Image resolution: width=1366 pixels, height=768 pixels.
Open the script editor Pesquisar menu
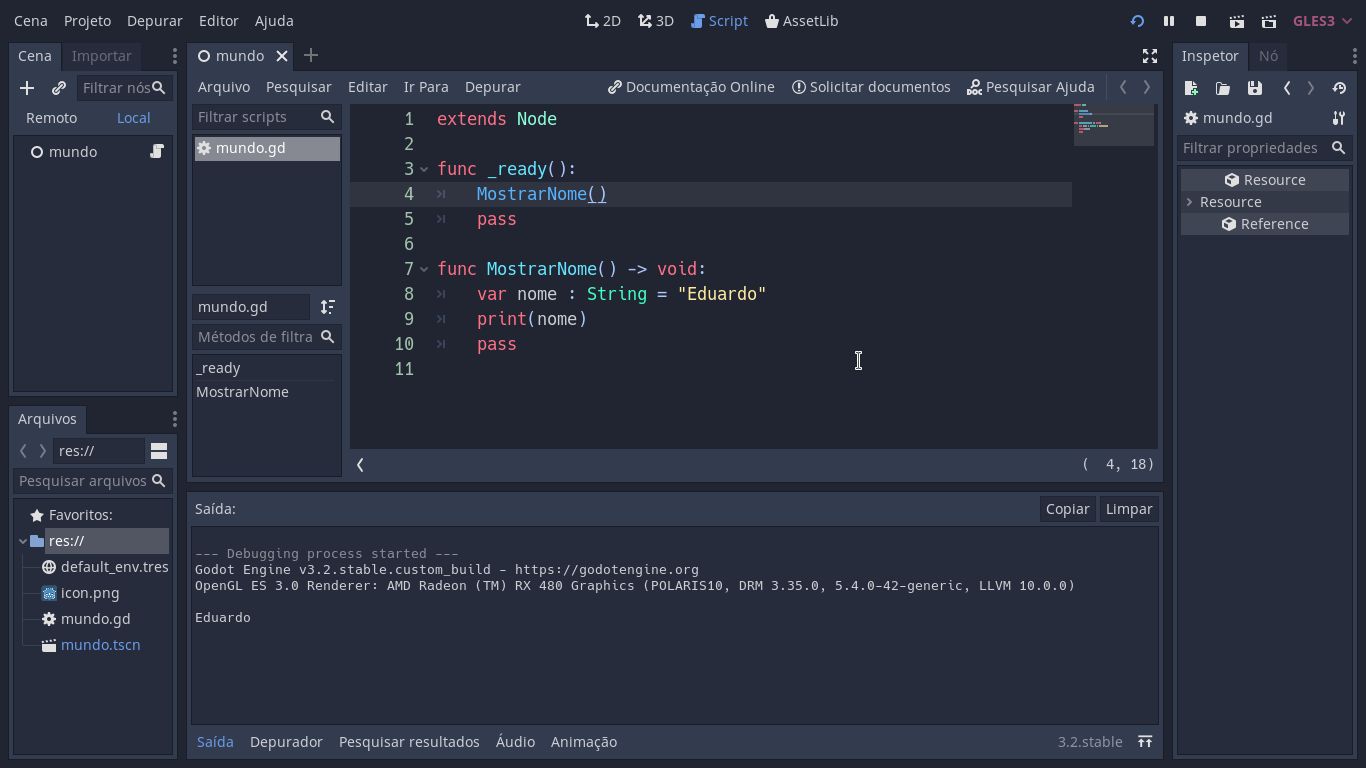pyautogui.click(x=299, y=87)
